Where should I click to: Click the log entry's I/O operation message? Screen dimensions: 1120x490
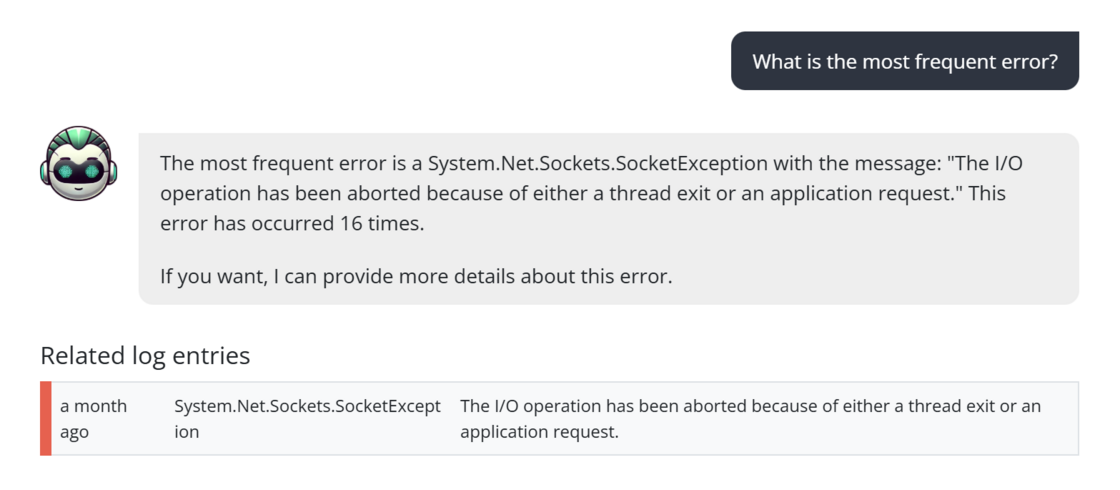click(751, 419)
